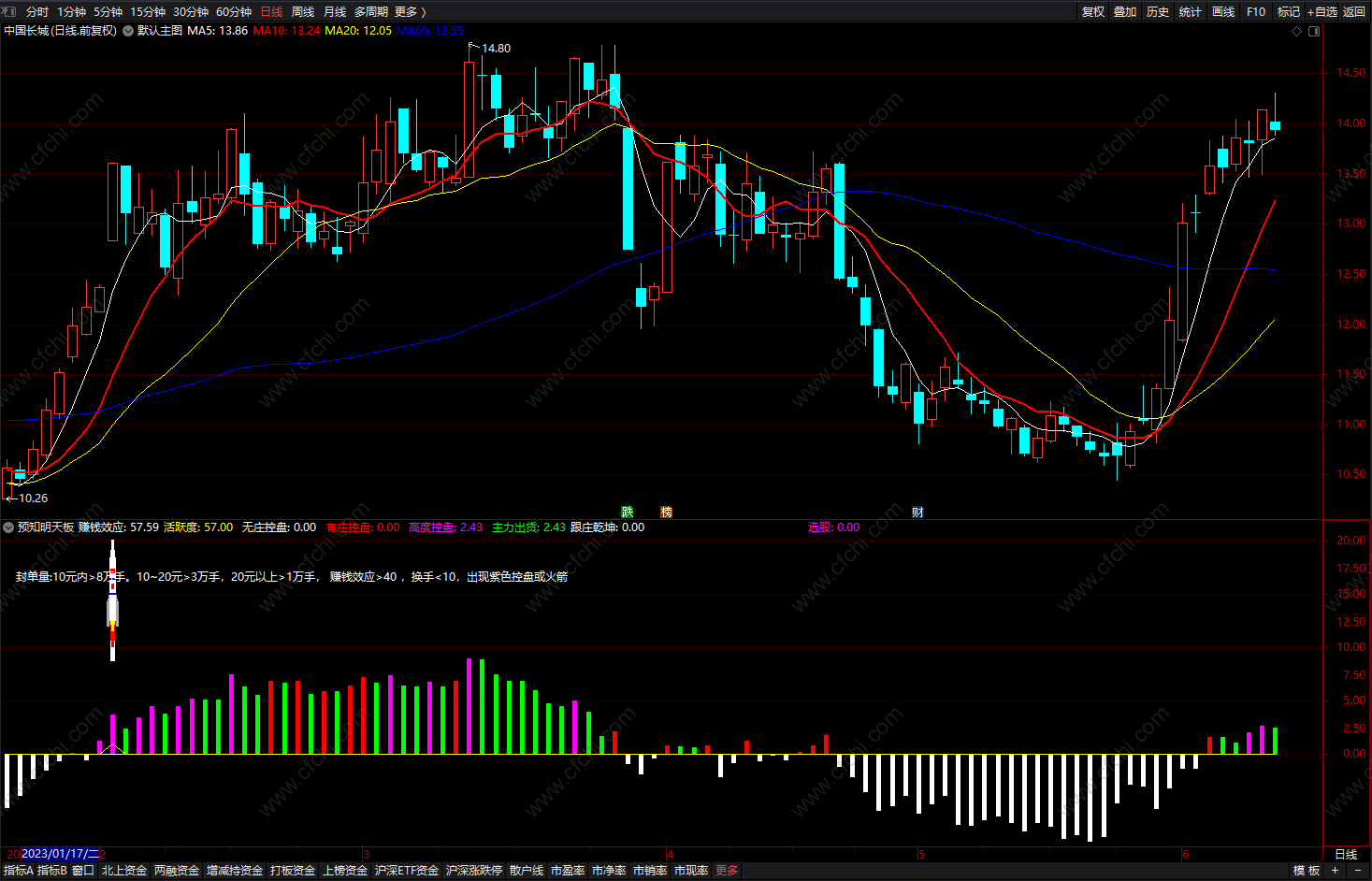Open the 多周期 multi-period view

[371, 11]
